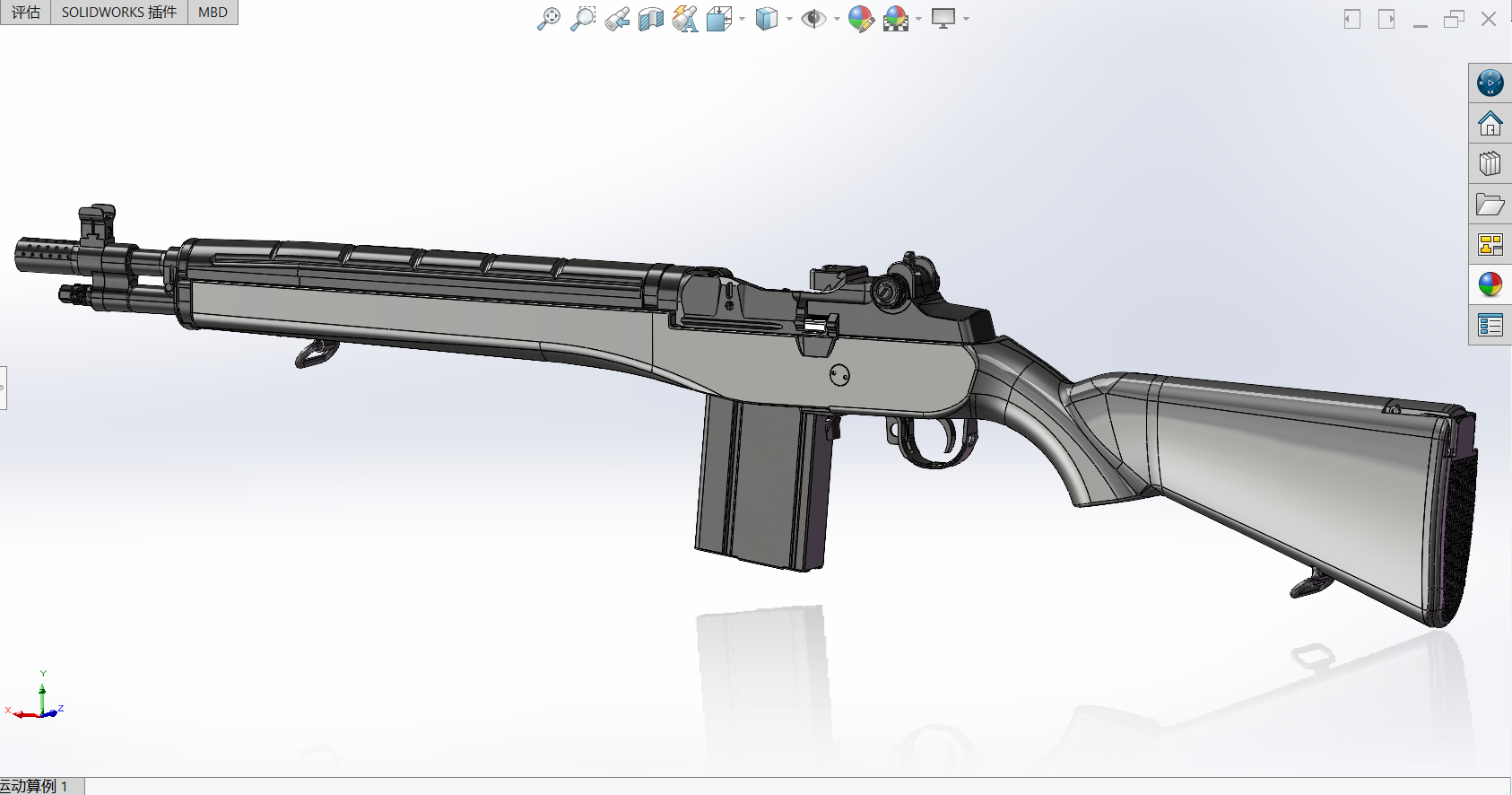This screenshot has height=795, width=1512.
Task: Click the View Settings monitor icon
Action: click(943, 18)
